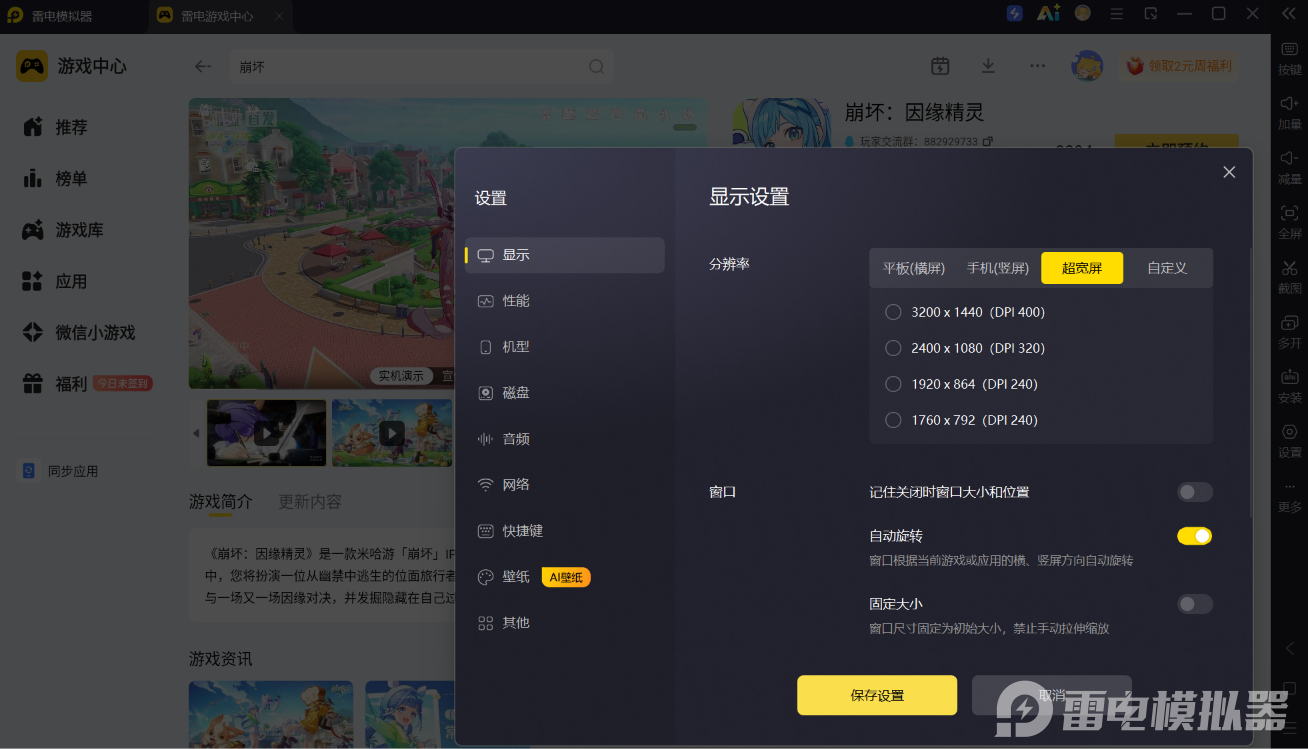This screenshot has width=1308, height=749.
Task: Open 性能 settings category
Action: [565, 301]
